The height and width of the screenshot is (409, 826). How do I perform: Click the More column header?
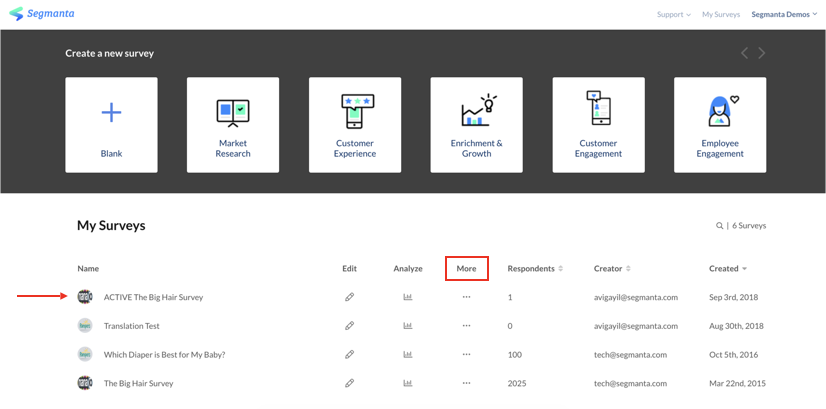[466, 268]
